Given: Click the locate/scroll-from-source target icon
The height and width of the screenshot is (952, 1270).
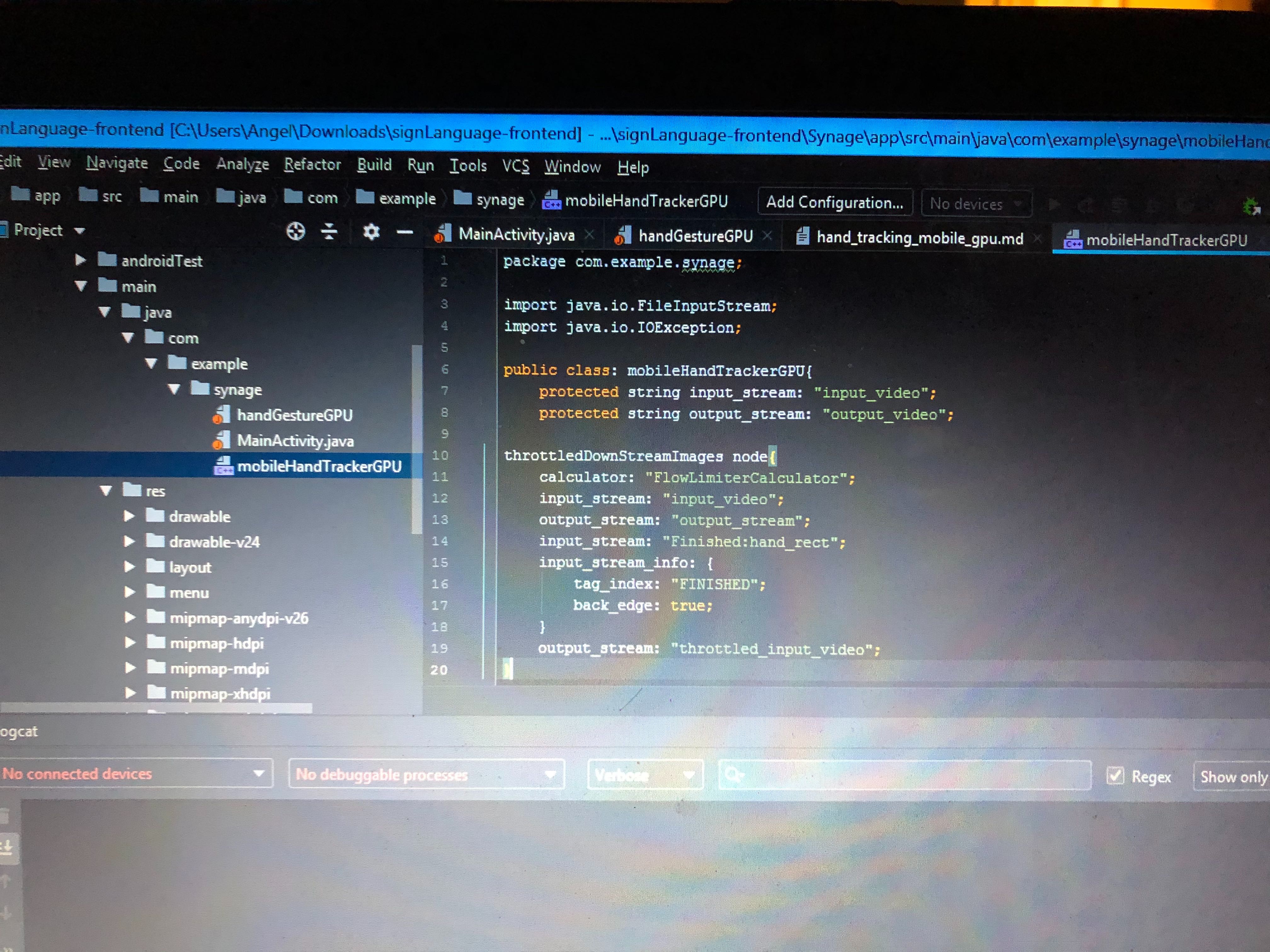Looking at the screenshot, I should 296,231.
